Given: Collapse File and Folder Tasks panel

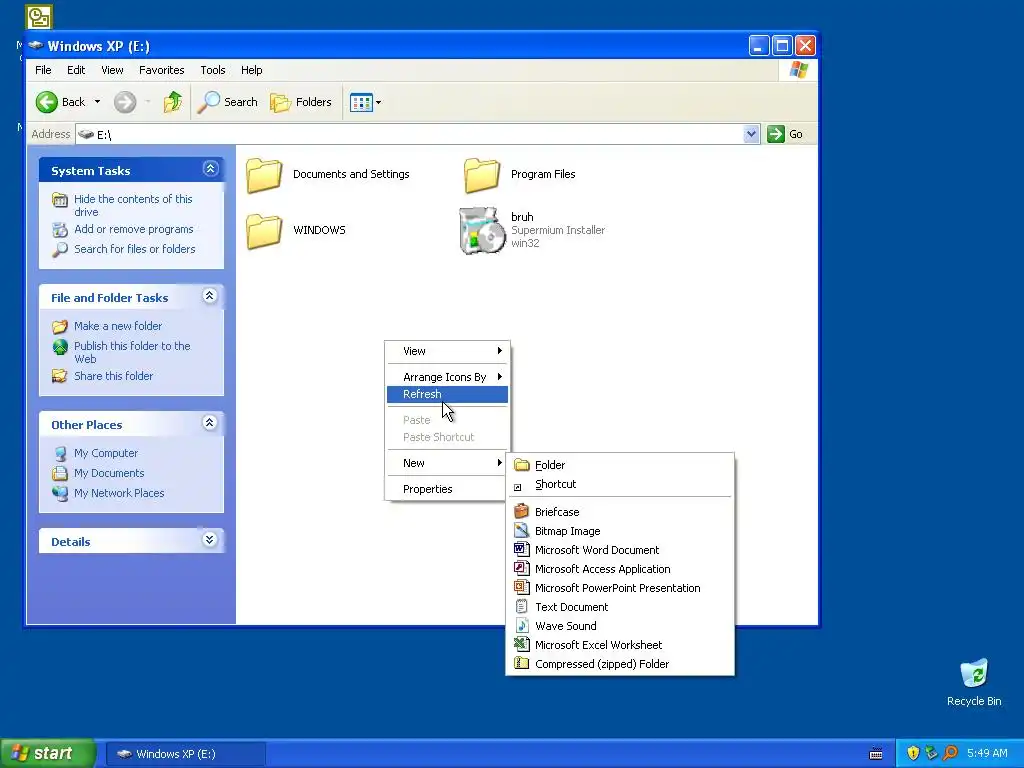Looking at the screenshot, I should coord(210,296).
